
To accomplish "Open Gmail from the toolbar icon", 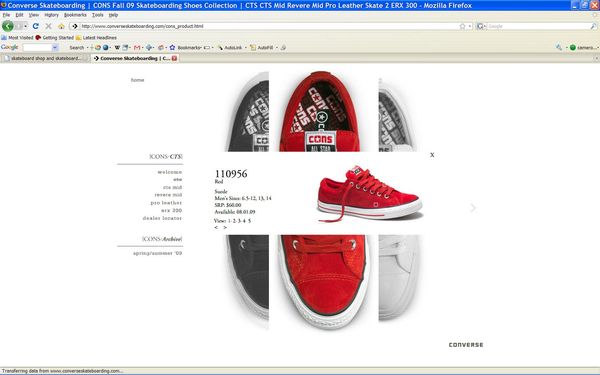I will tap(137, 47).
